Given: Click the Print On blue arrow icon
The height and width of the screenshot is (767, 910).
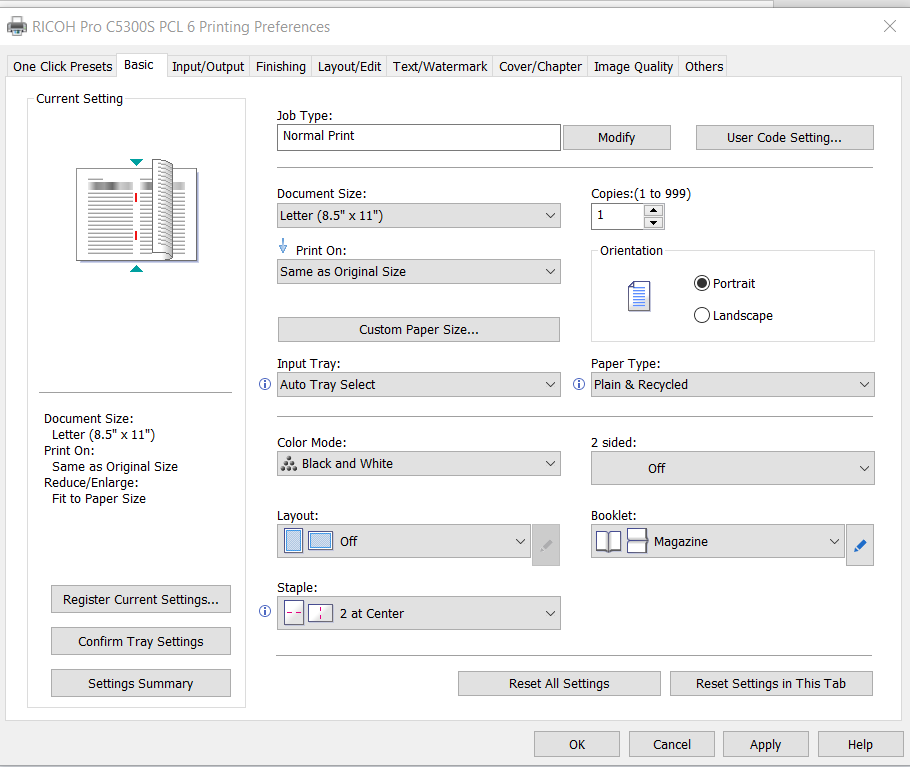Looking at the screenshot, I should pos(283,247).
